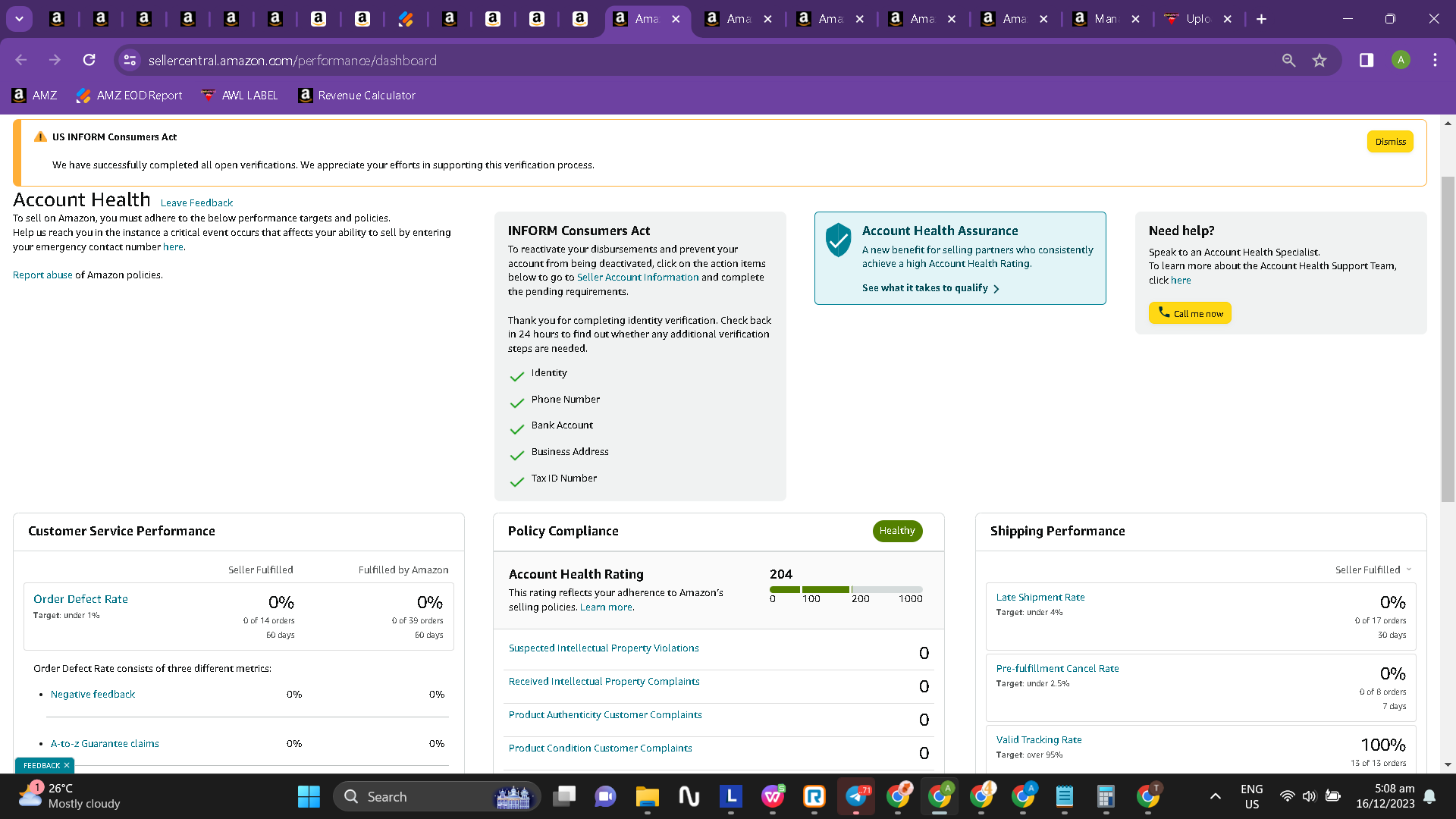Open Revenue Calculator bookmark
Image resolution: width=1456 pixels, height=819 pixels.
click(357, 96)
